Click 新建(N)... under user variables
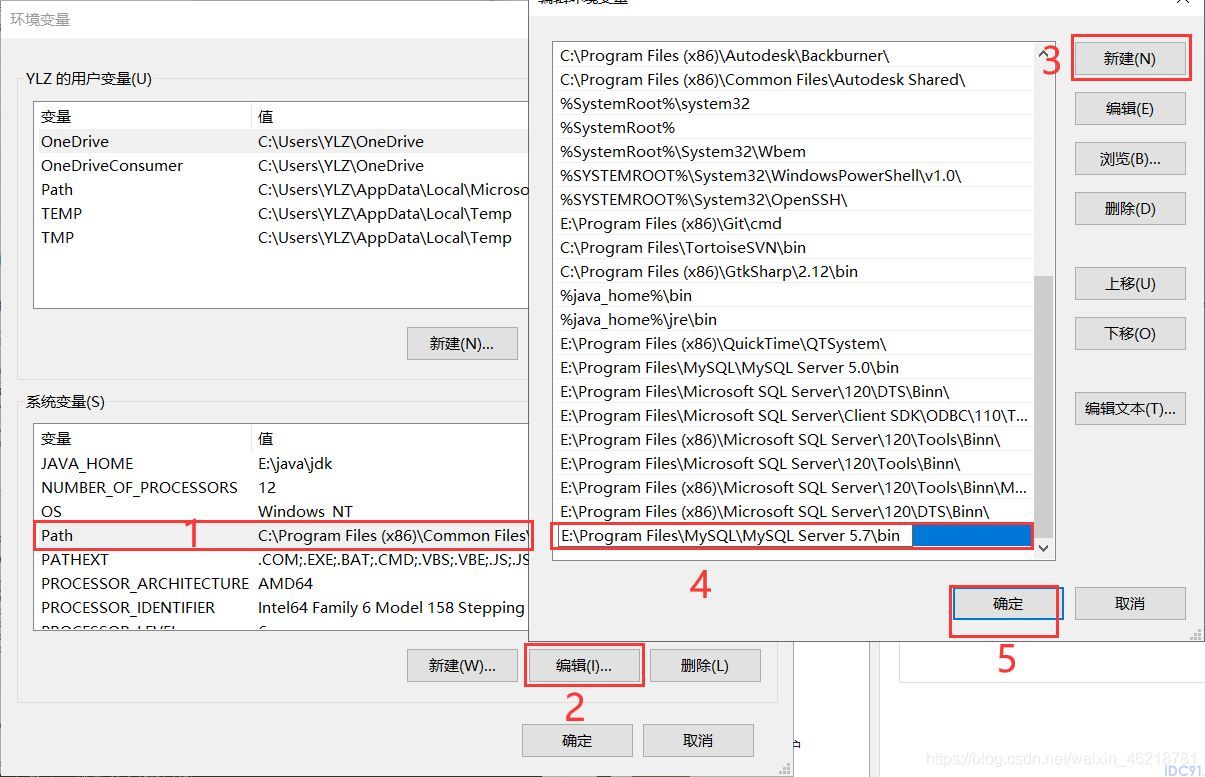This screenshot has width=1205, height=777. point(462,344)
